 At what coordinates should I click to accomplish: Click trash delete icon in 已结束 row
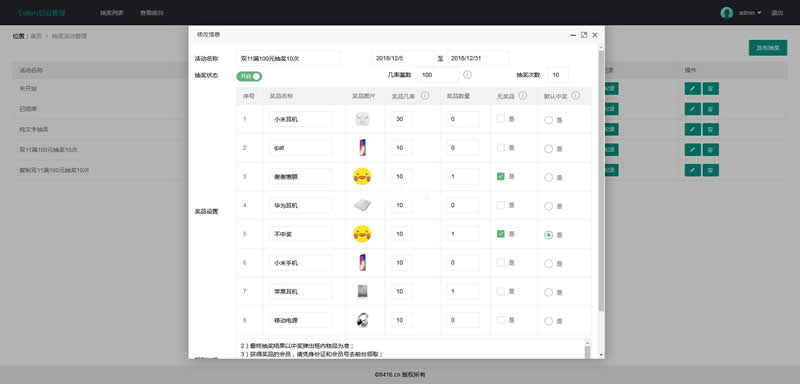pos(711,109)
